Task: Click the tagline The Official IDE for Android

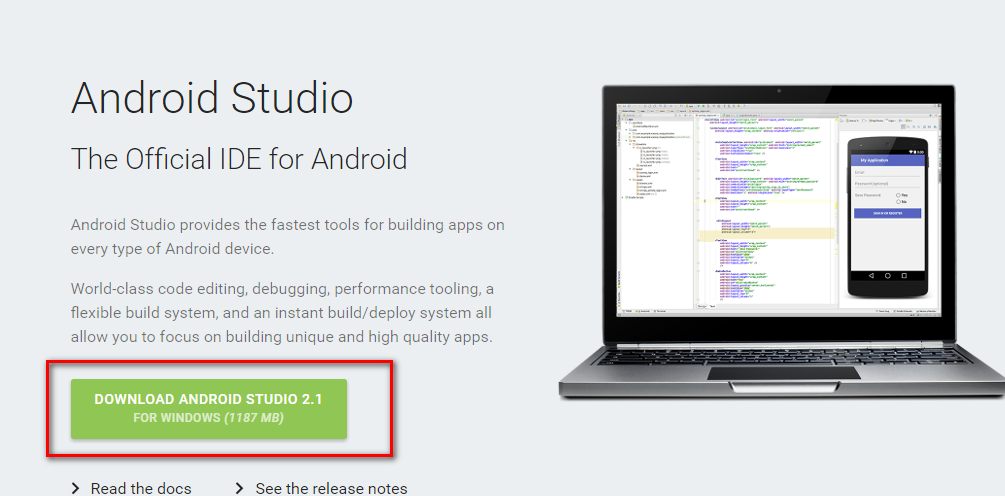Action: [x=239, y=159]
